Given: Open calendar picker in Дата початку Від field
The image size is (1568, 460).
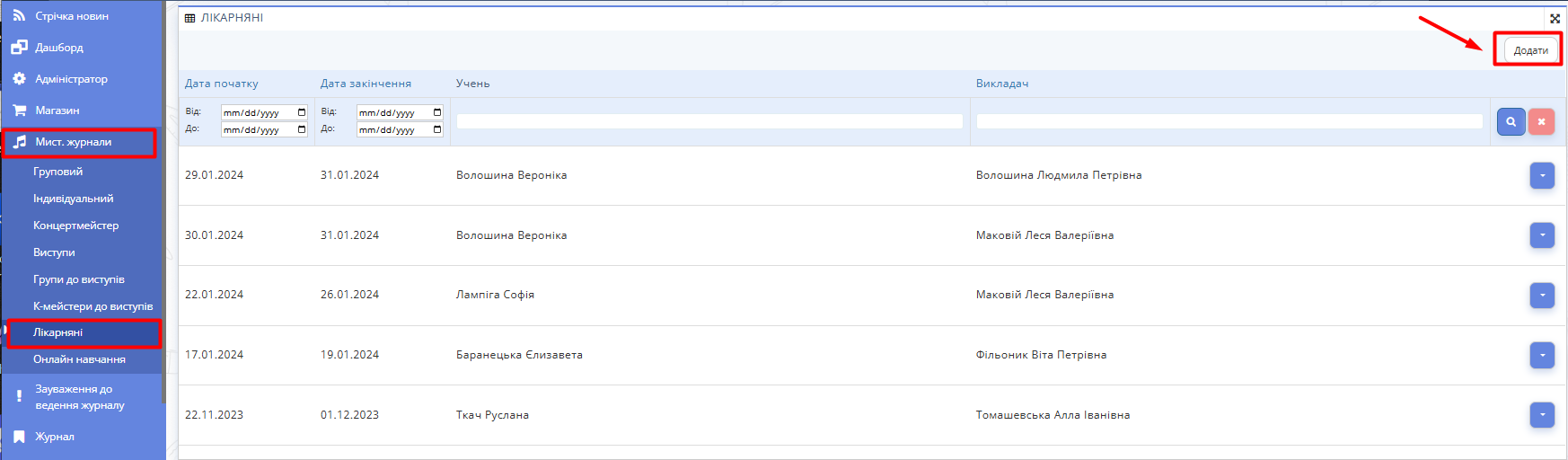Looking at the screenshot, I should [302, 112].
